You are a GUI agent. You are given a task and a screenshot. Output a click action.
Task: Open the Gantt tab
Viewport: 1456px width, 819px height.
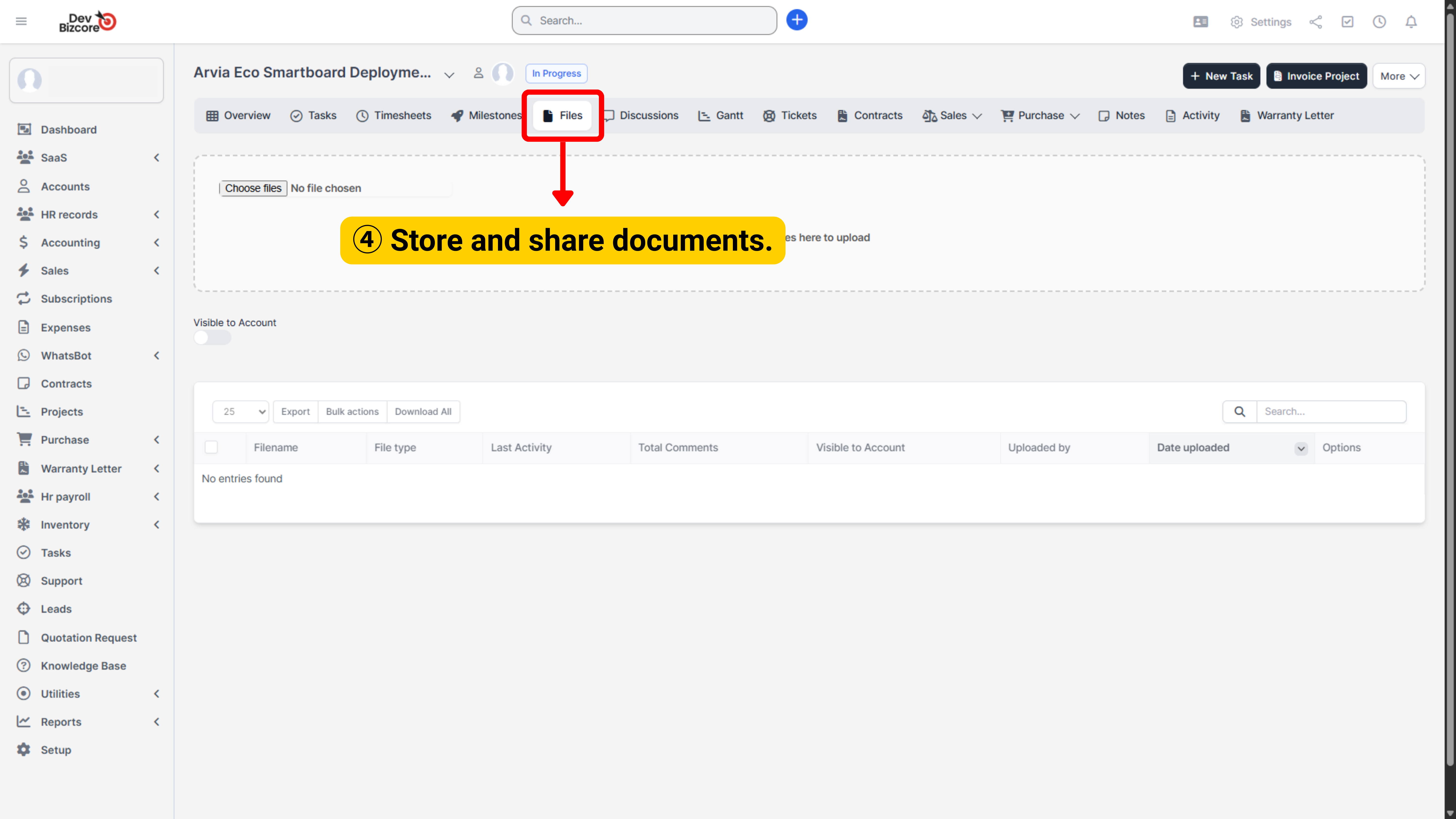721,115
